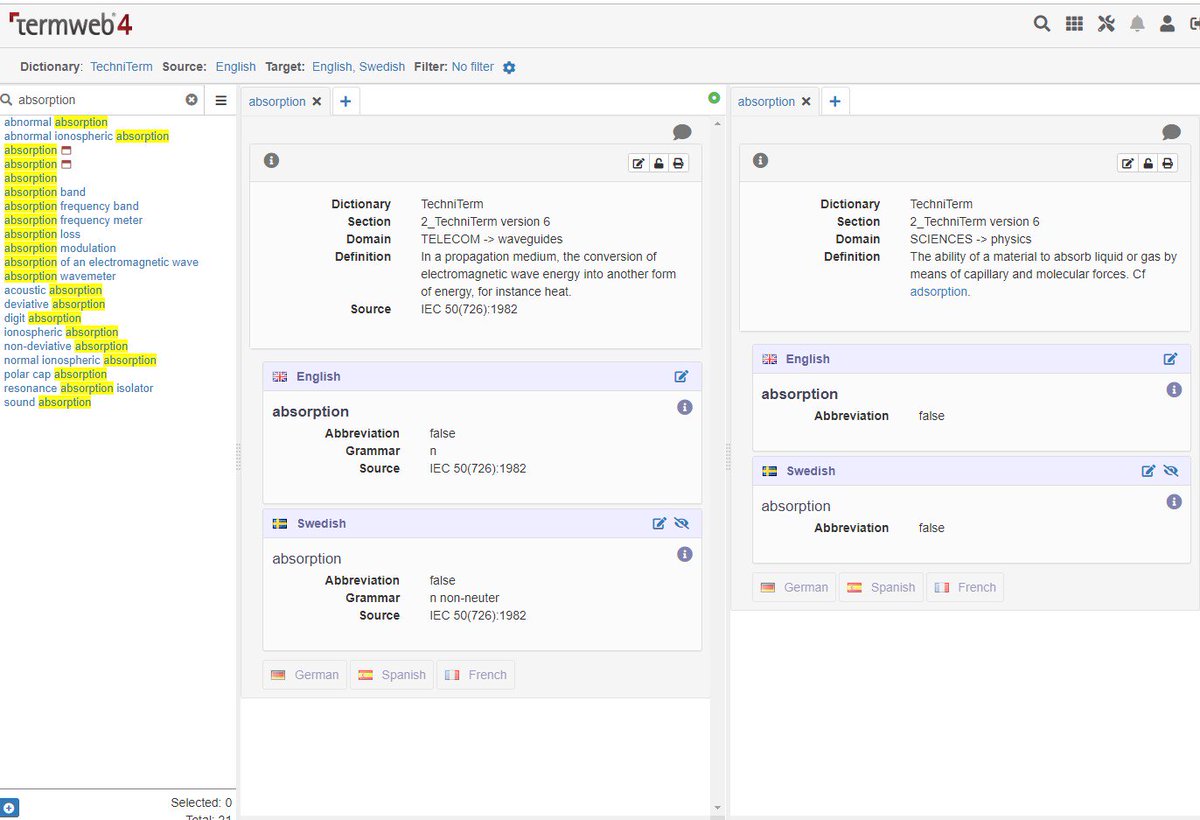Show French language in left pane
Viewport: 1200px width, 820px height.
(475, 675)
